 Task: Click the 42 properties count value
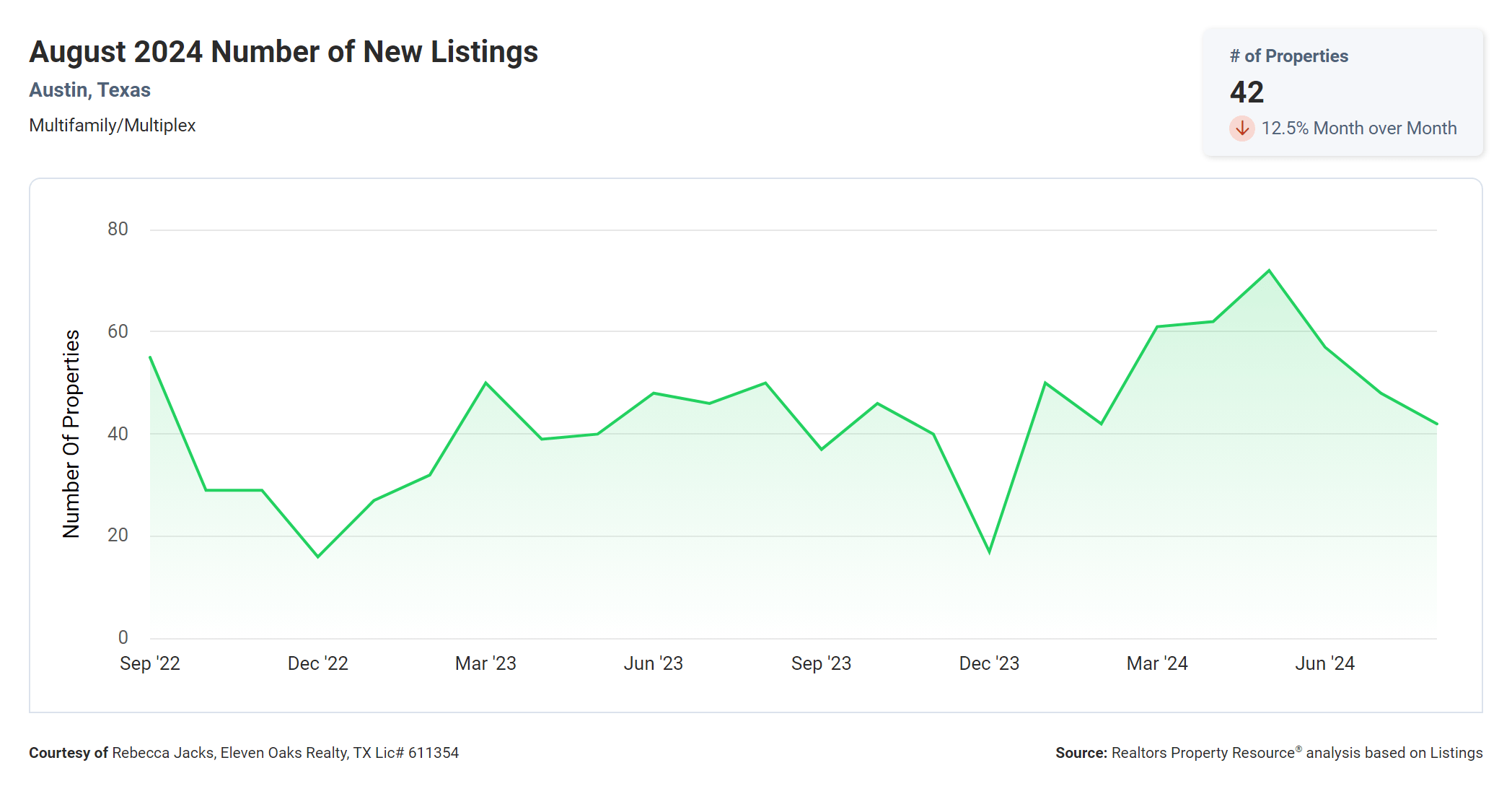coord(1247,92)
